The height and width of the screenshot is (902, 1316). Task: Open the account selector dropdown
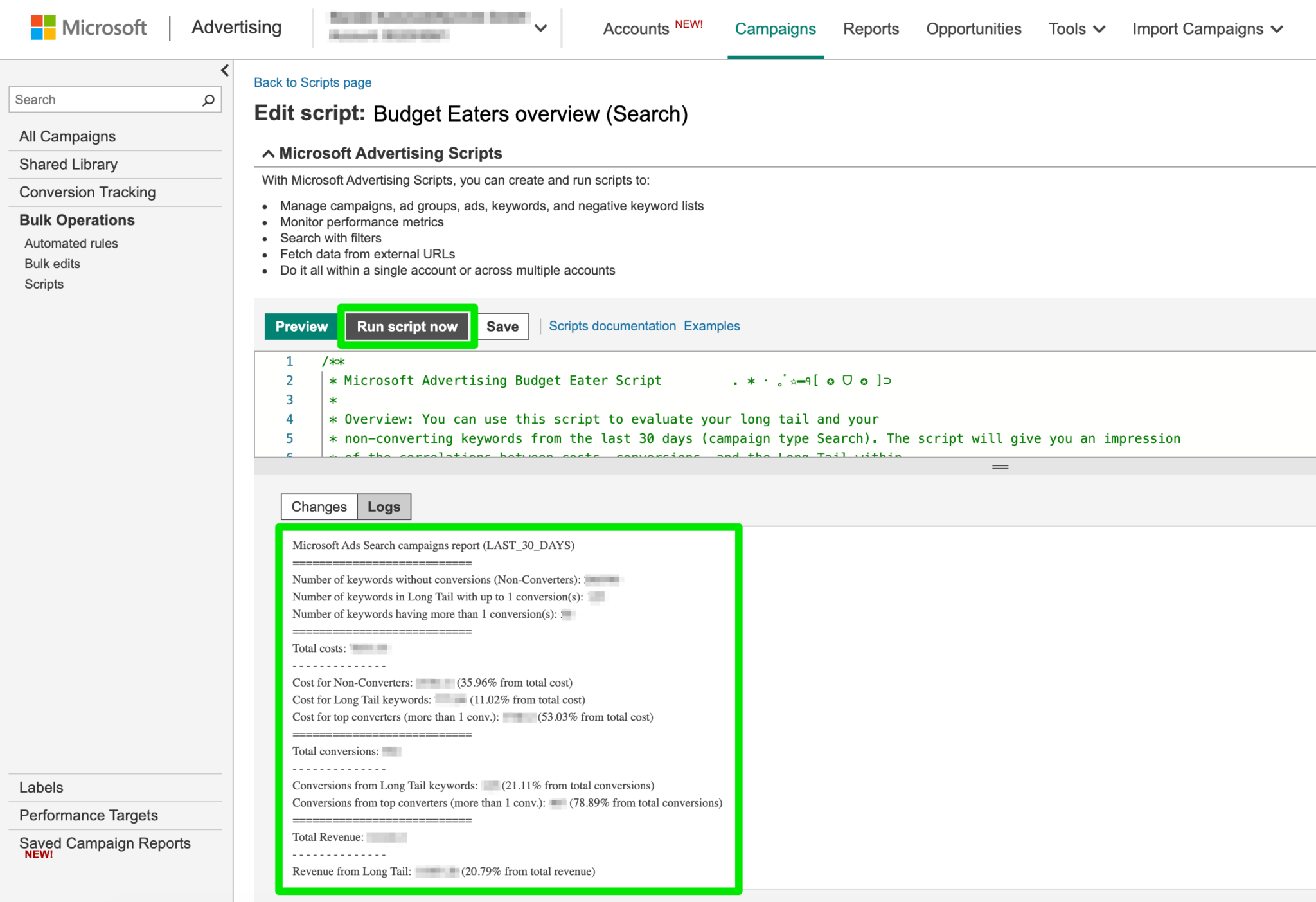(x=540, y=28)
